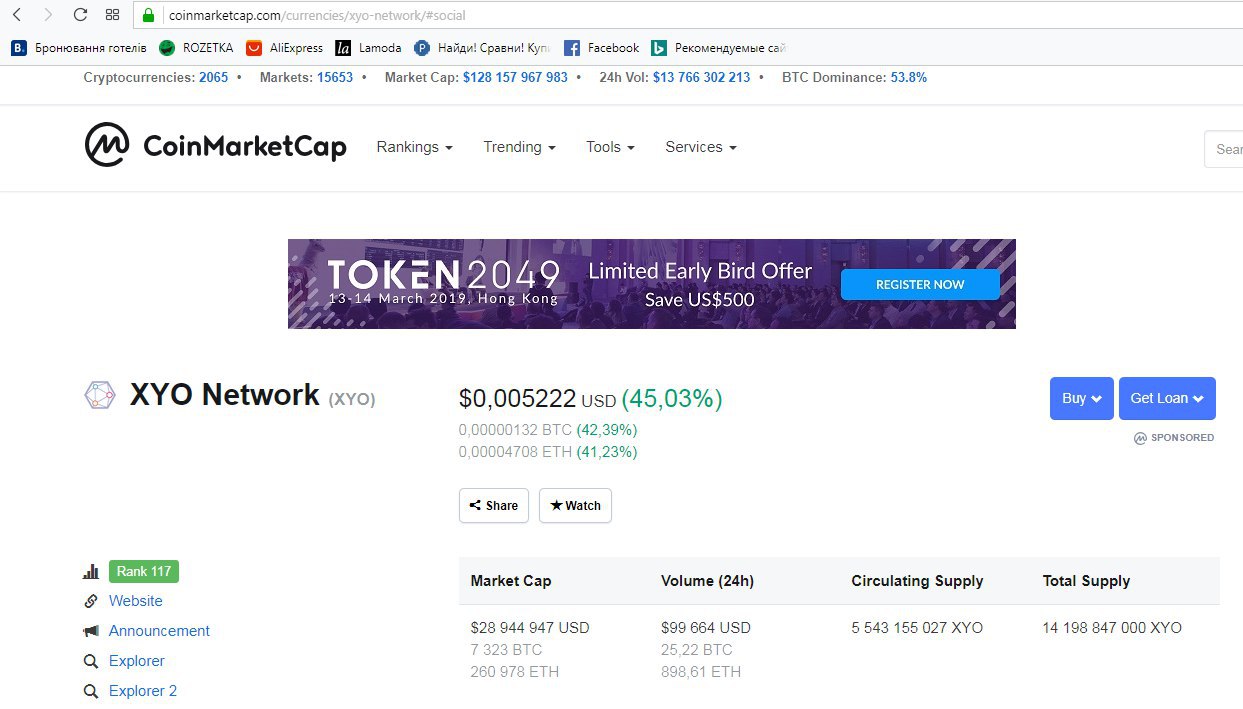
Task: Click the browser forward arrow
Action: (48, 15)
